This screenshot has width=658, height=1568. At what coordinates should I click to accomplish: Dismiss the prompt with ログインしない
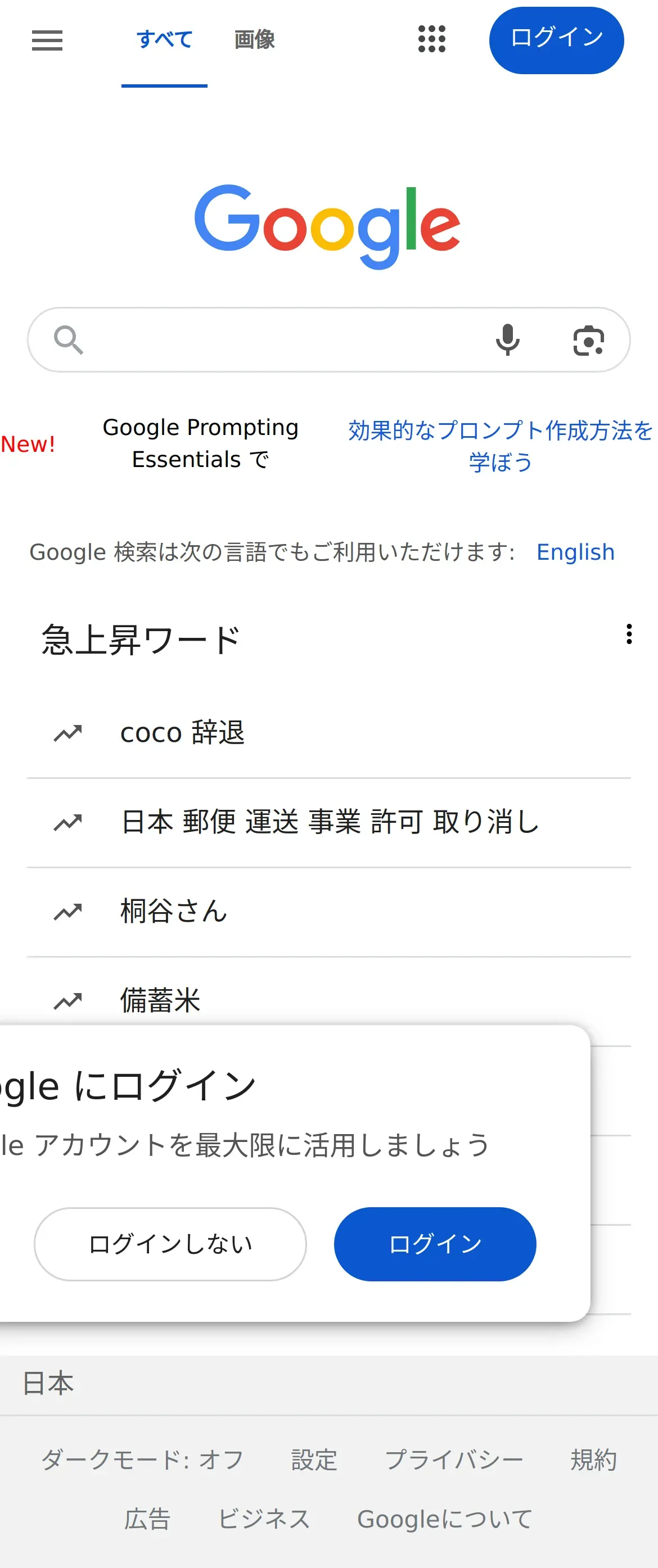tap(170, 1244)
